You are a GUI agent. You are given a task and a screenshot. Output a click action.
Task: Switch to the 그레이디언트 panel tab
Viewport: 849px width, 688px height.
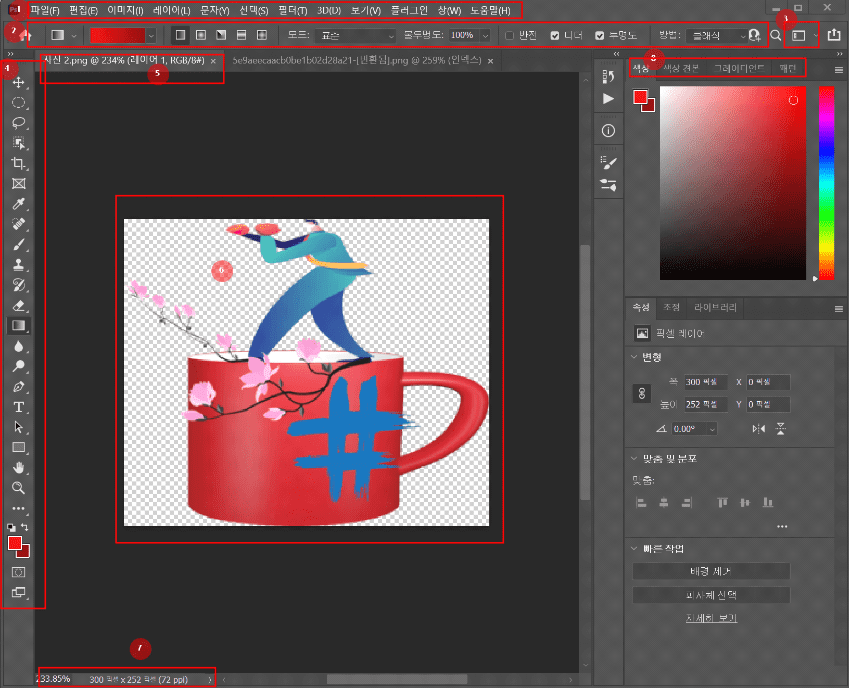(x=739, y=68)
